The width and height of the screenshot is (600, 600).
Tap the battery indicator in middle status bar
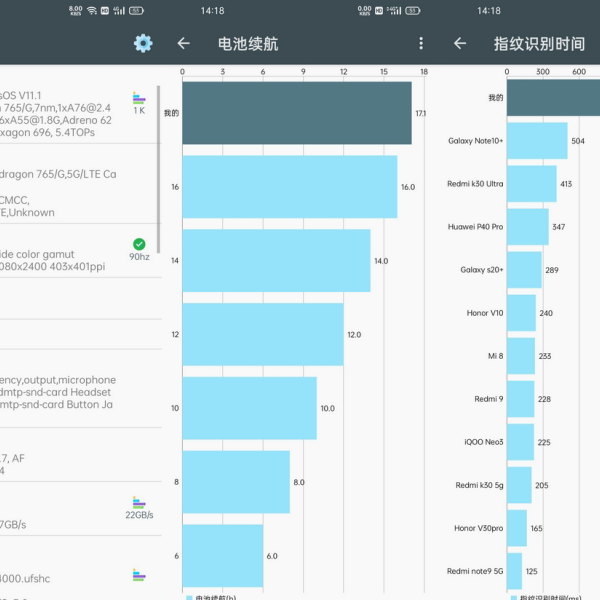pos(412,11)
